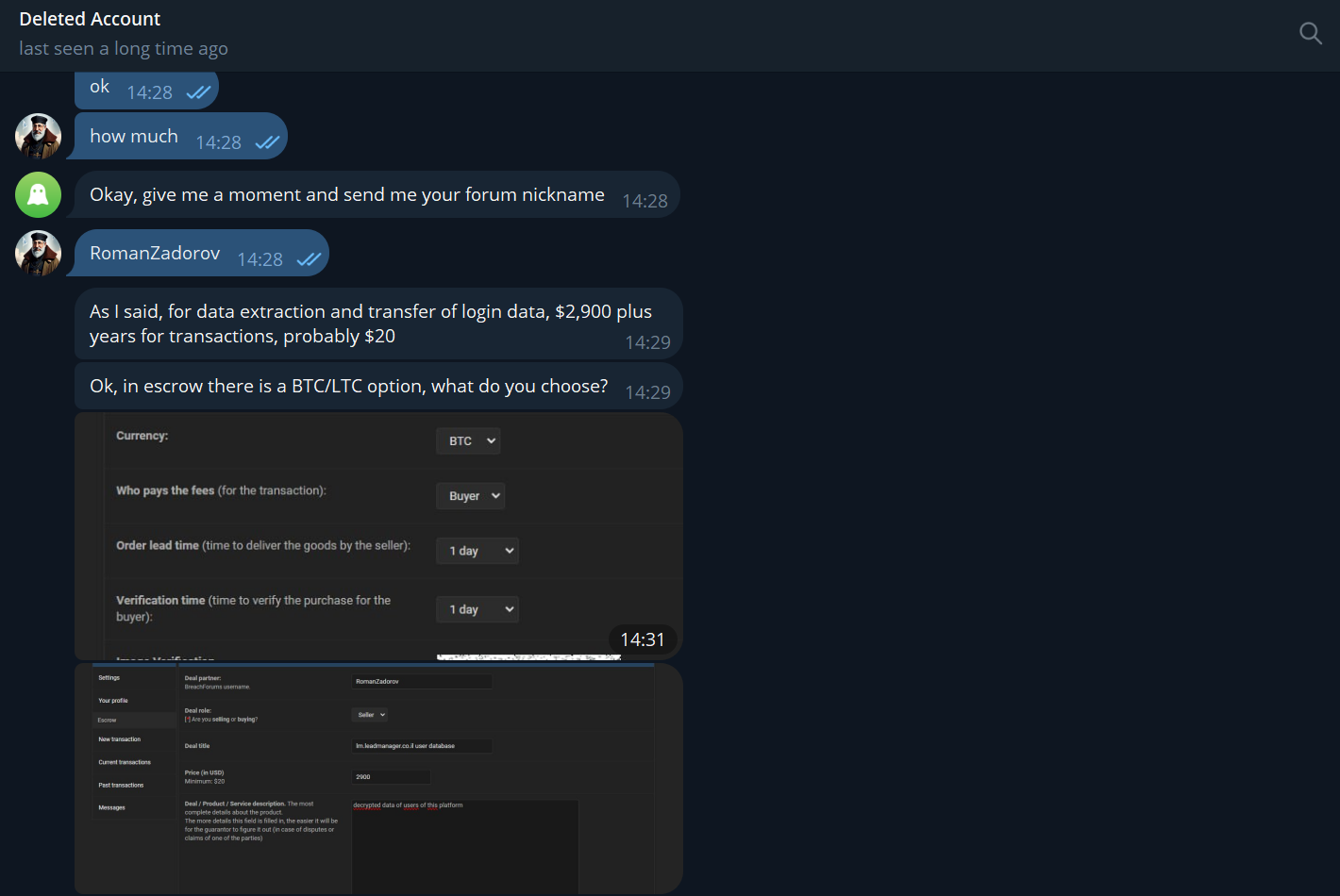The image size is (1340, 896).
Task: Open the escrow settings screenshot thumbnail
Action: 378,536
